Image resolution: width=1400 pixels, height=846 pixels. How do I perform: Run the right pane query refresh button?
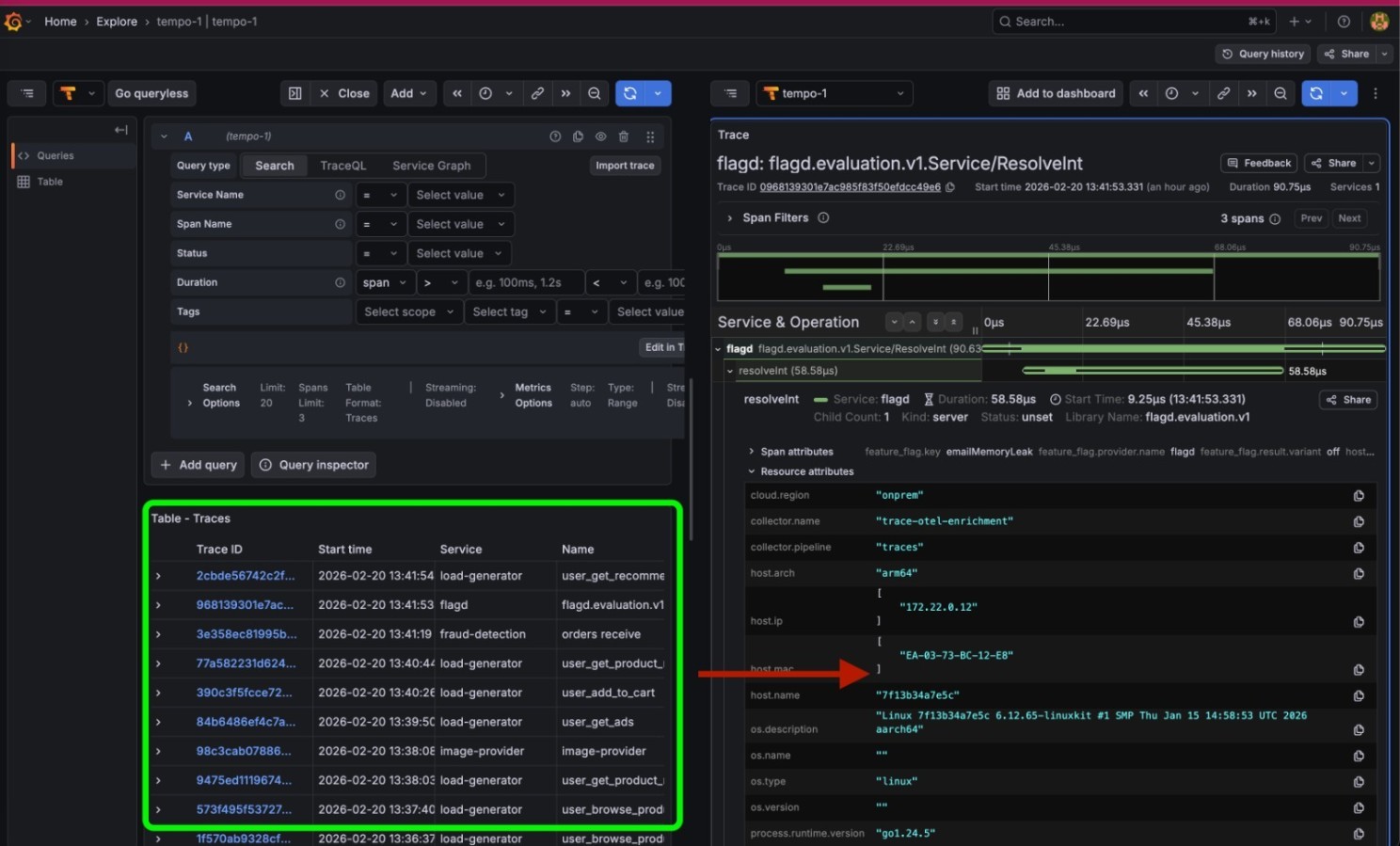[x=1316, y=93]
